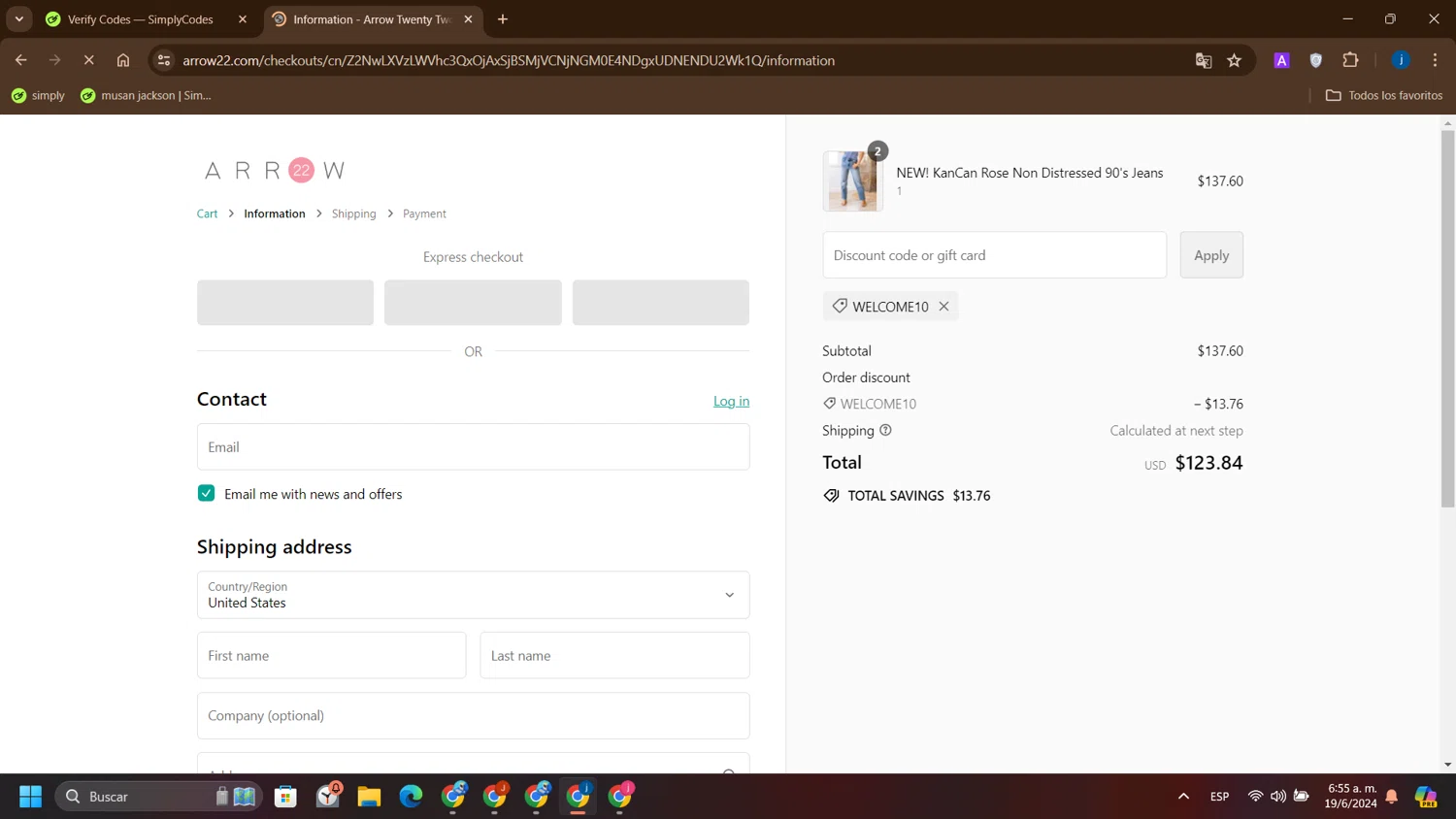Image resolution: width=1456 pixels, height=819 pixels.
Task: Toggle Email me with news and offers
Action: click(206, 493)
